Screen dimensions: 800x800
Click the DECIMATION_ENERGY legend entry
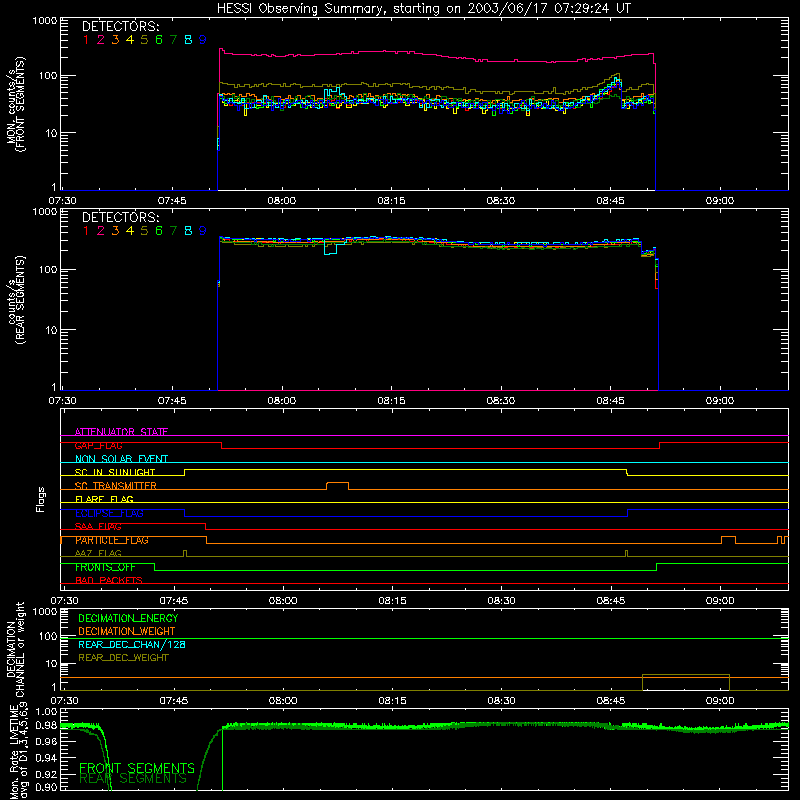pos(128,618)
